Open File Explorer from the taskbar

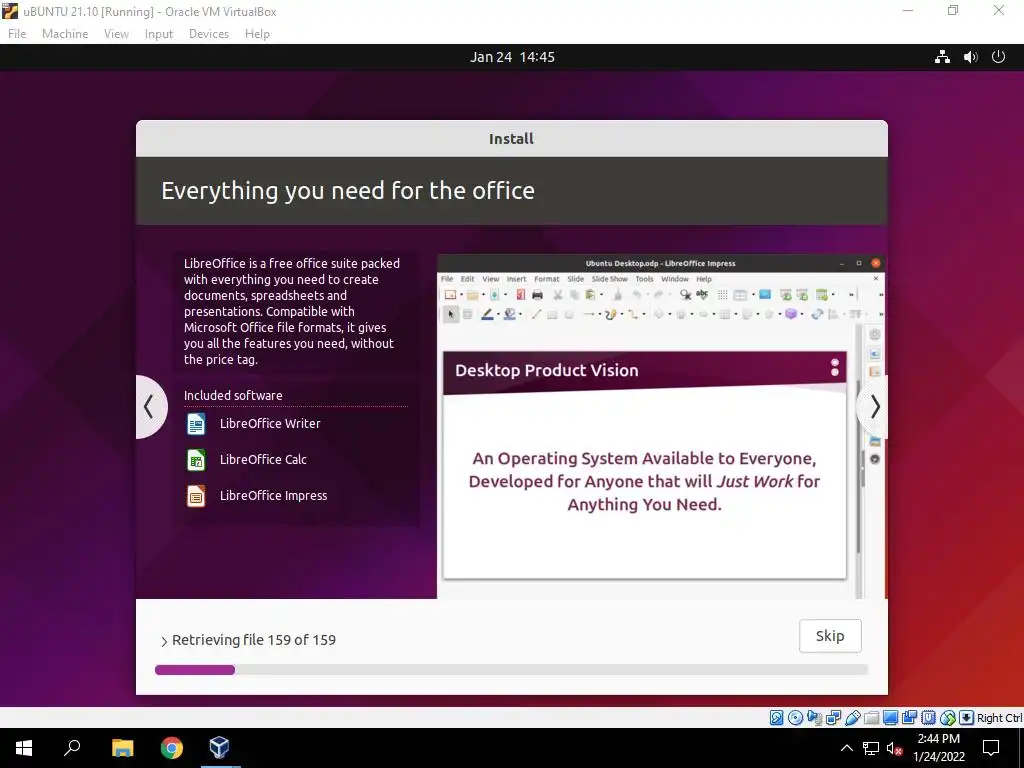click(122, 748)
